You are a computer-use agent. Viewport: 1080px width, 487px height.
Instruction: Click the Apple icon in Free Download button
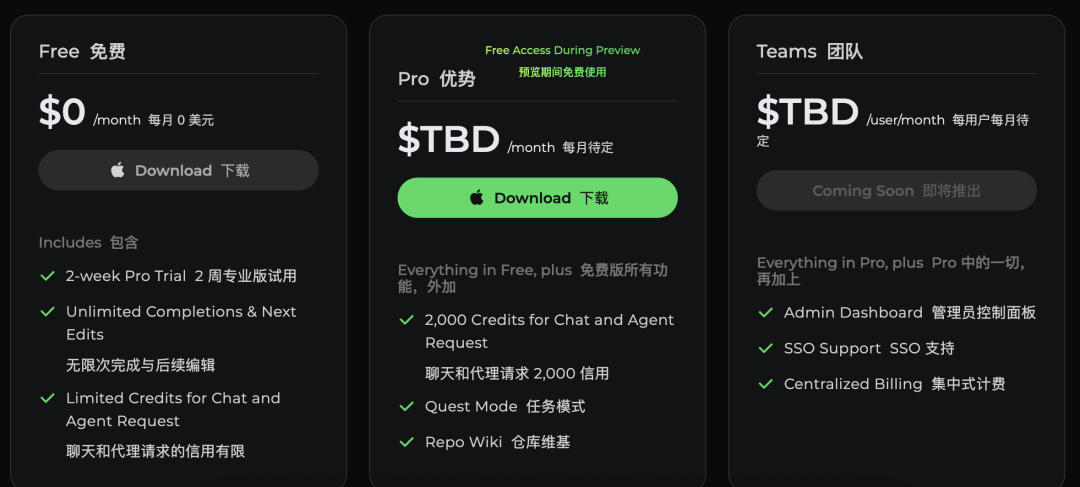pyautogui.click(x=118, y=170)
